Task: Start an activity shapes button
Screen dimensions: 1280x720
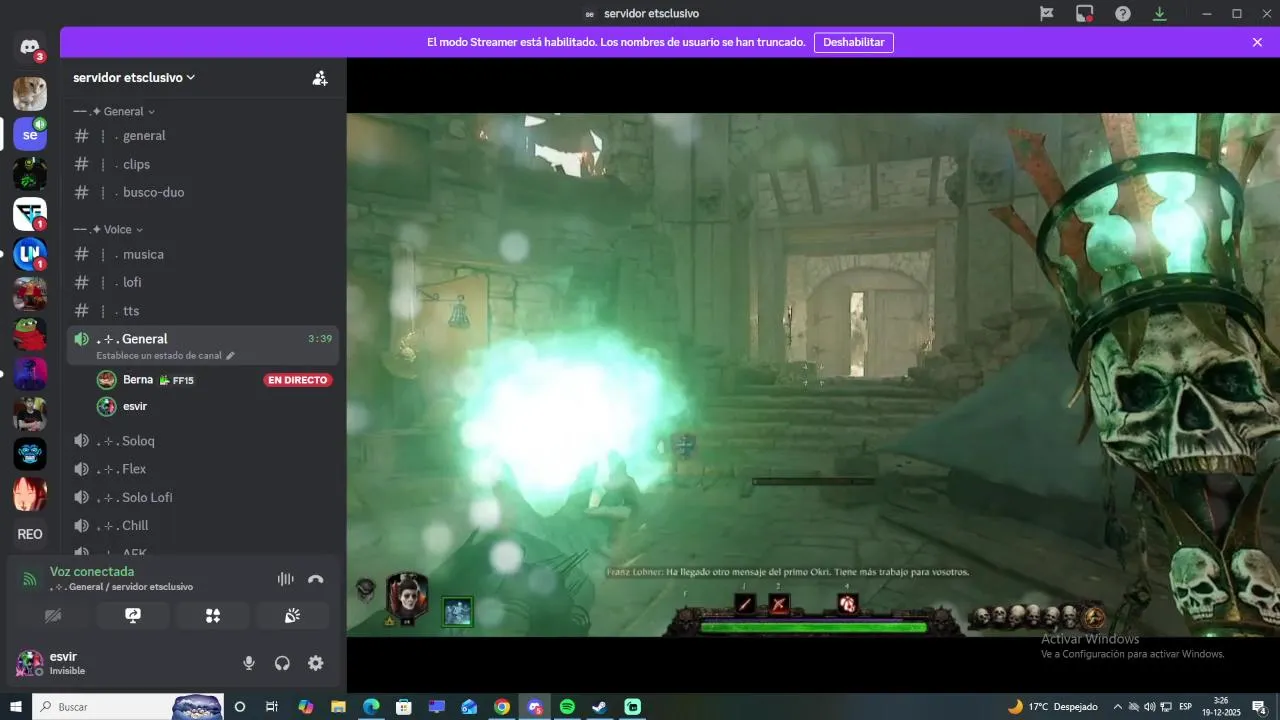Action: click(x=213, y=616)
